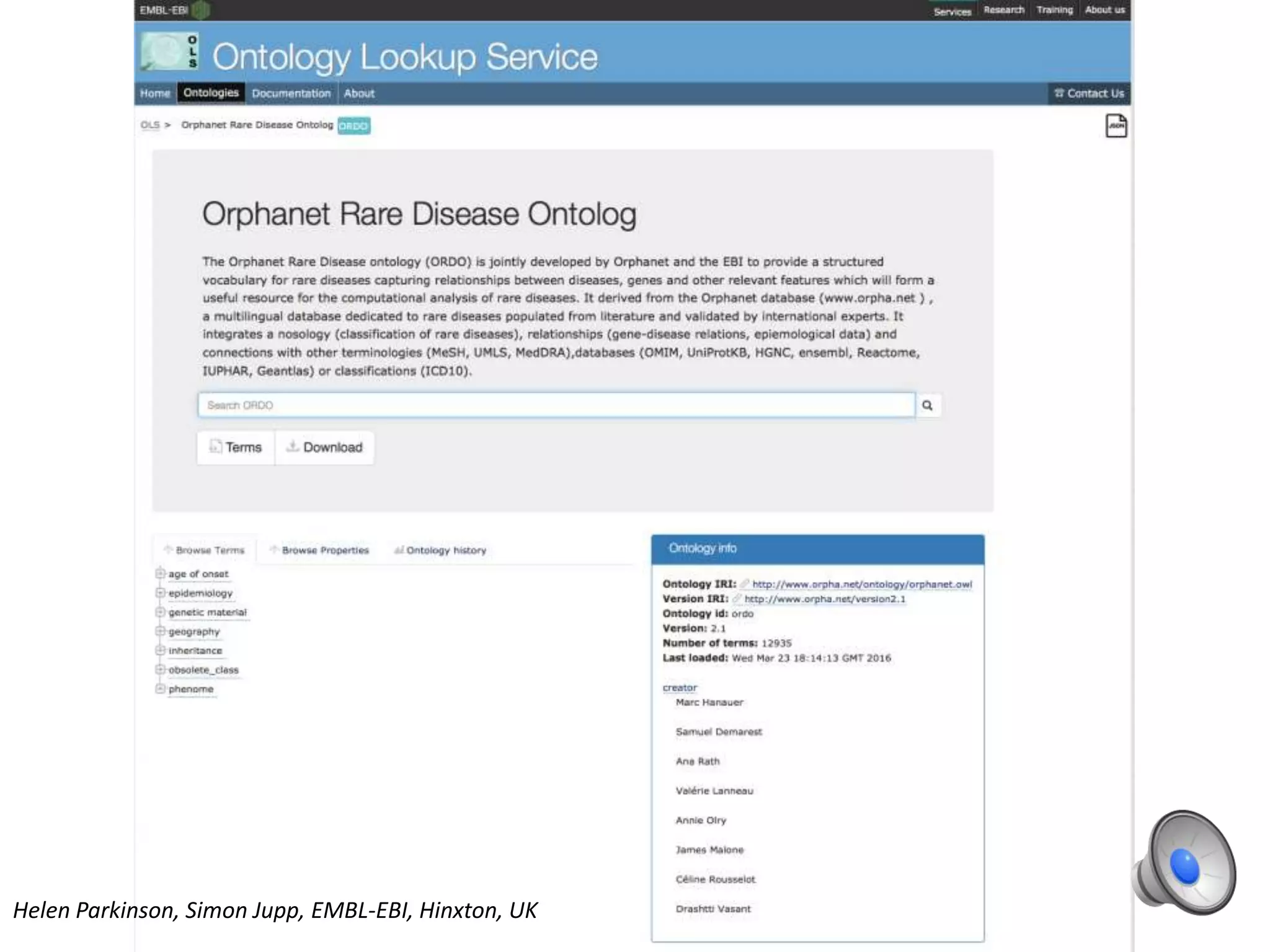Expand the genetic material node

coord(160,612)
